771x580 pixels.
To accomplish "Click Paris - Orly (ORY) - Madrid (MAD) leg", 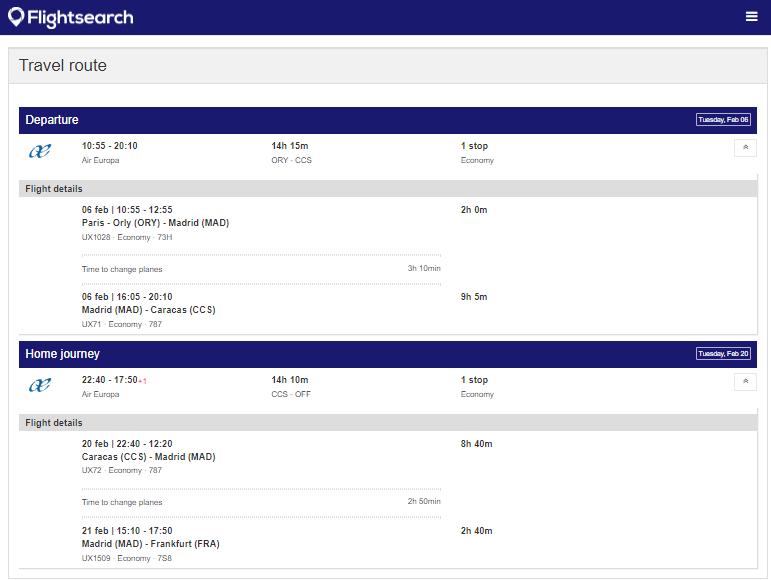I will pos(155,223).
